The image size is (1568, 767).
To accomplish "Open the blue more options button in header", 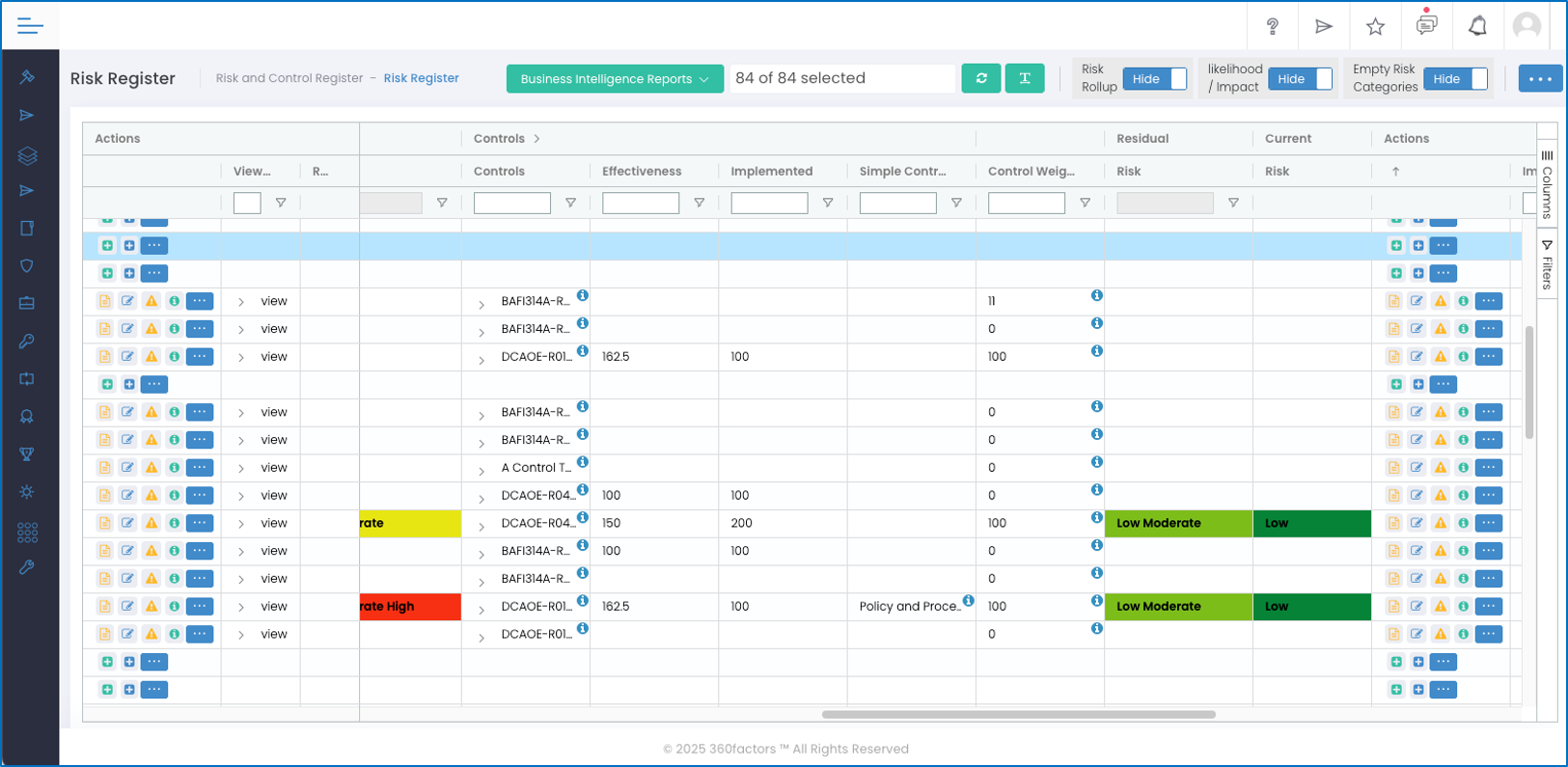I will 1540,79.
